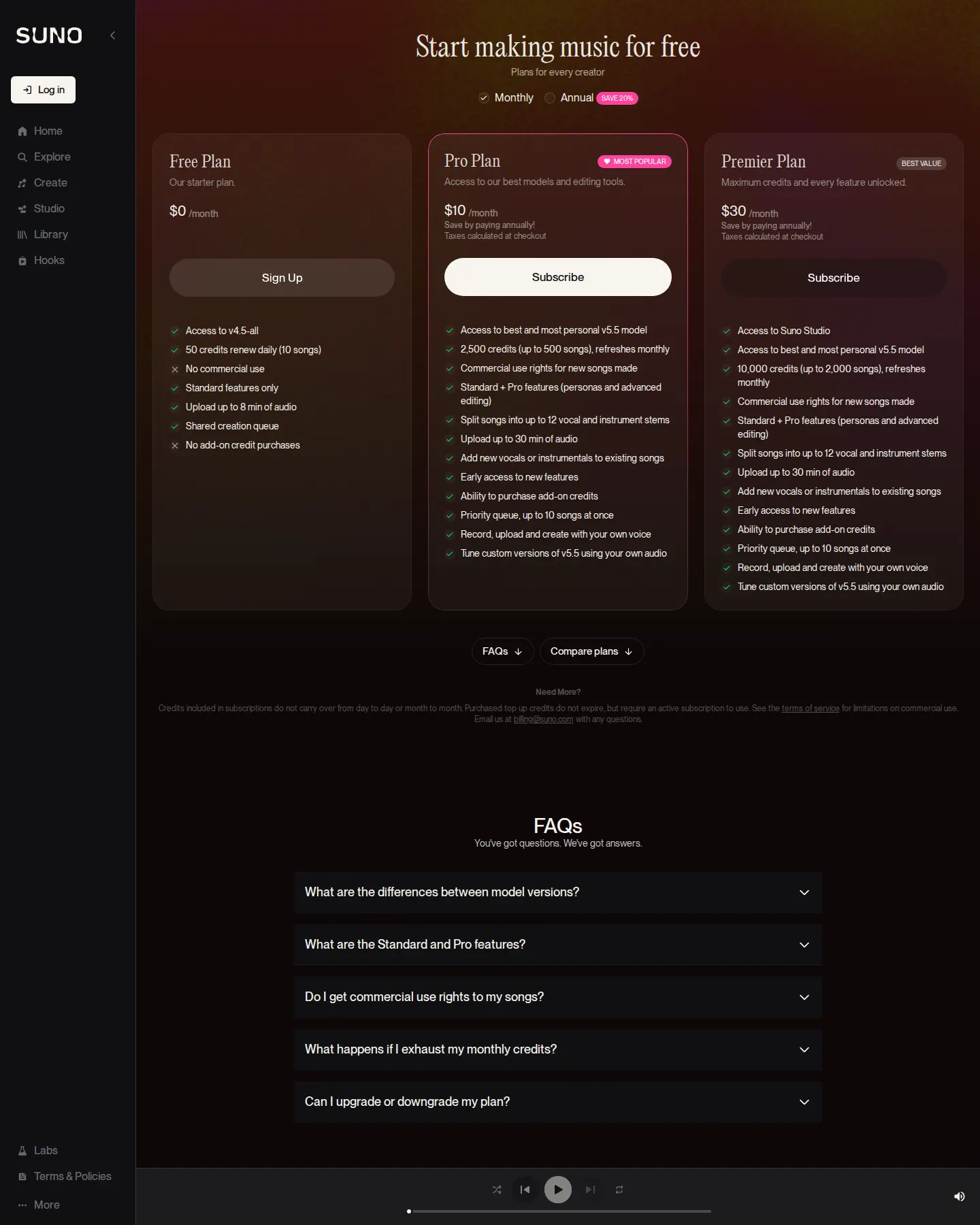980x1225 pixels.
Task: Expand the model versions differences question
Action: click(558, 892)
